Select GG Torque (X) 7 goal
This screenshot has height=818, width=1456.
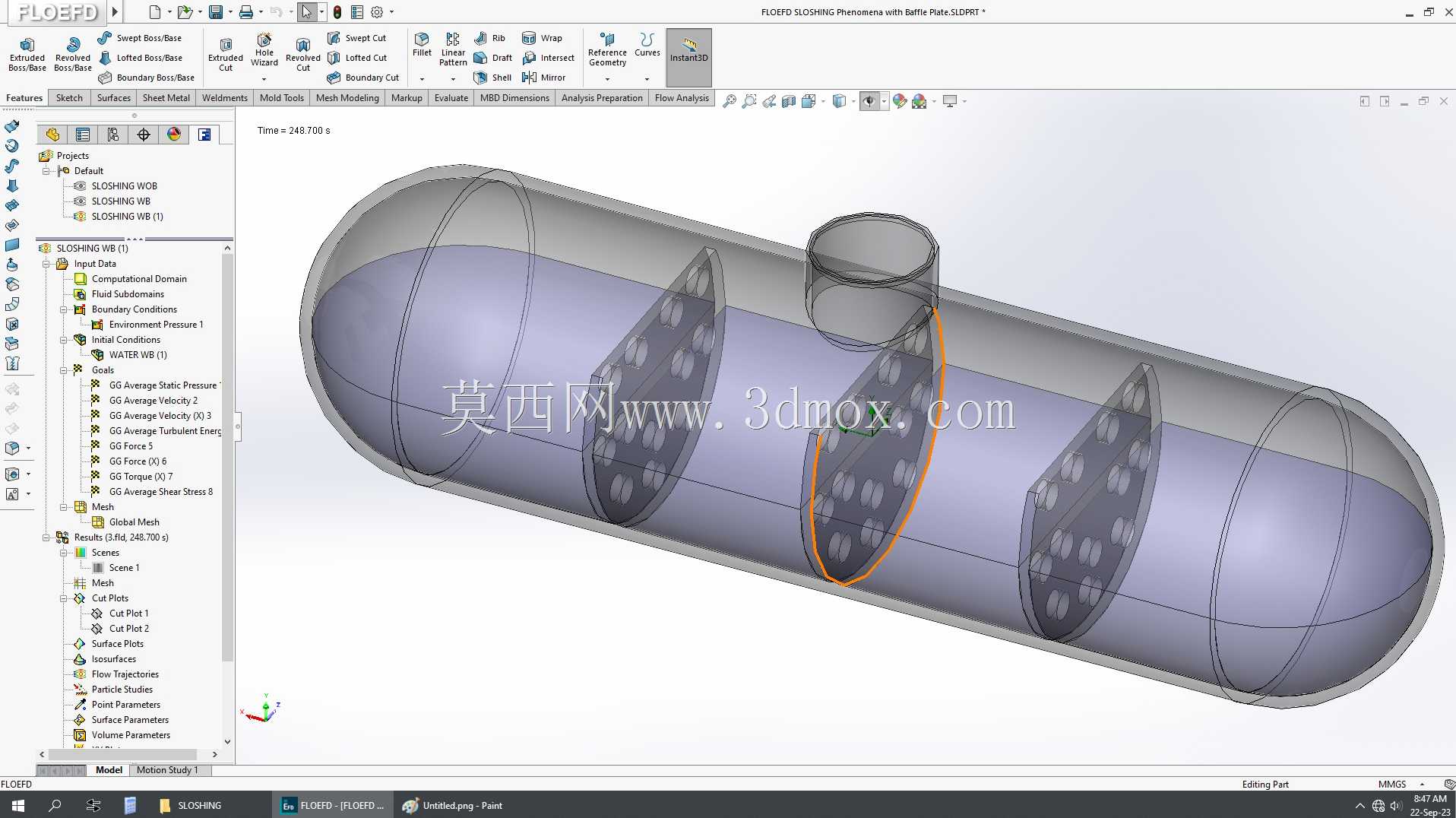point(141,477)
